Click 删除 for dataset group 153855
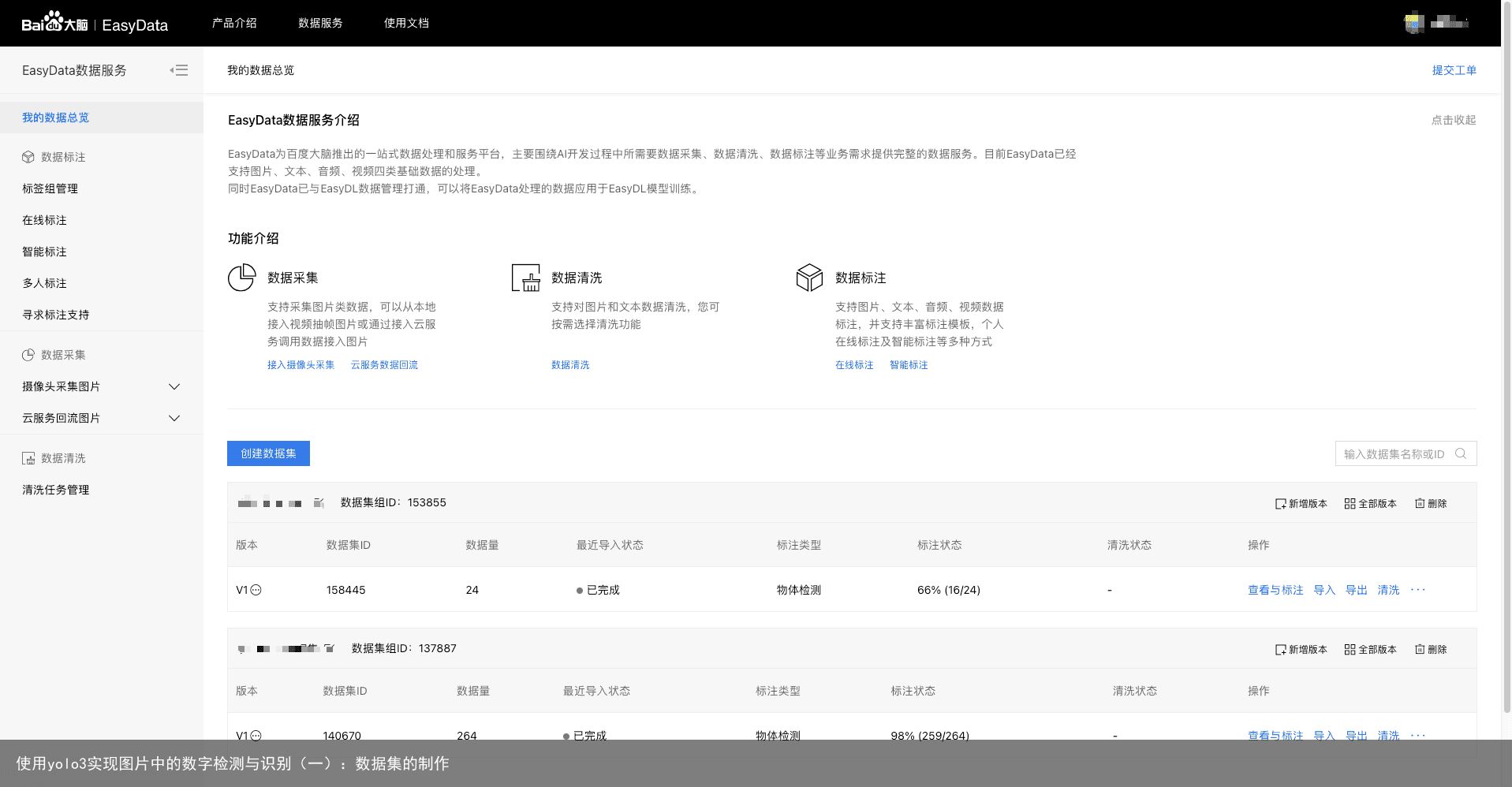 point(1431,503)
